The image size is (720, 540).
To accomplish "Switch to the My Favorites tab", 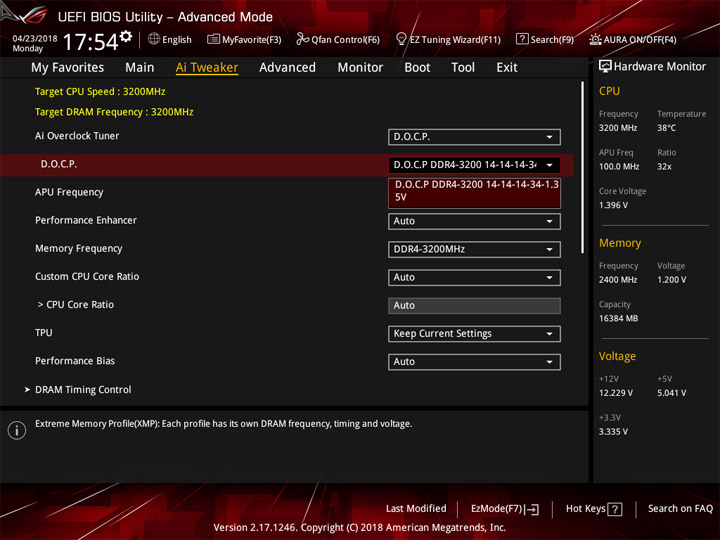I will pos(68,68).
